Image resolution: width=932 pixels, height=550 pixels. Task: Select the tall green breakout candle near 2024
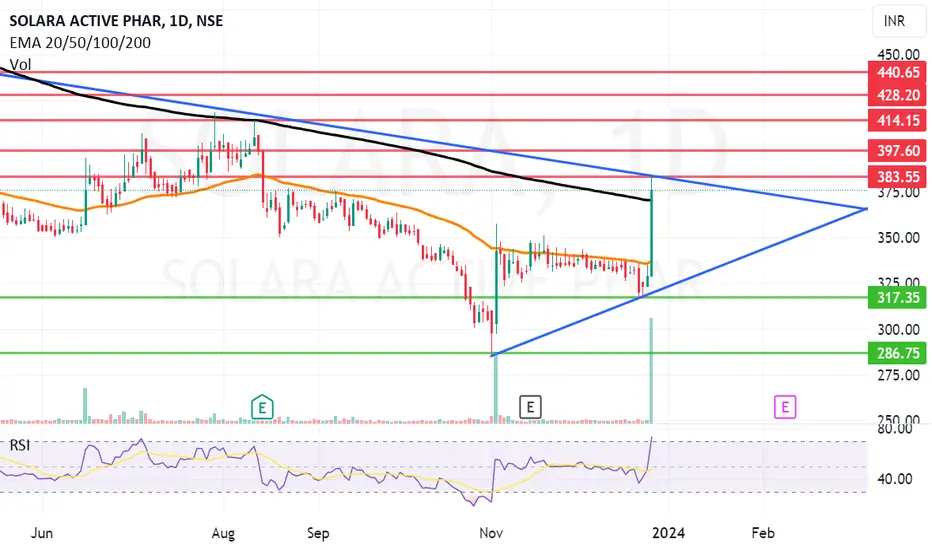[x=652, y=227]
